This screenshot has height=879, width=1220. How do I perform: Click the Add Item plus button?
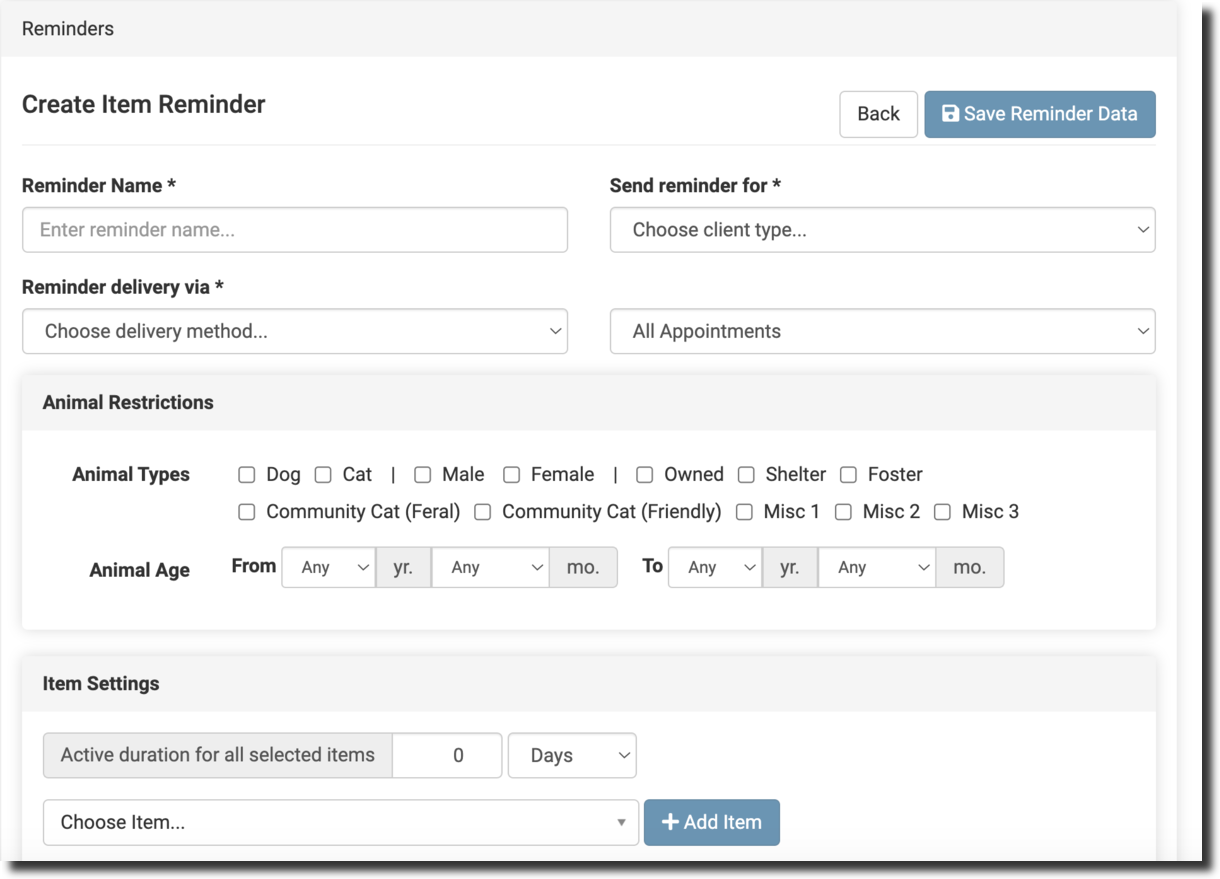click(x=711, y=822)
